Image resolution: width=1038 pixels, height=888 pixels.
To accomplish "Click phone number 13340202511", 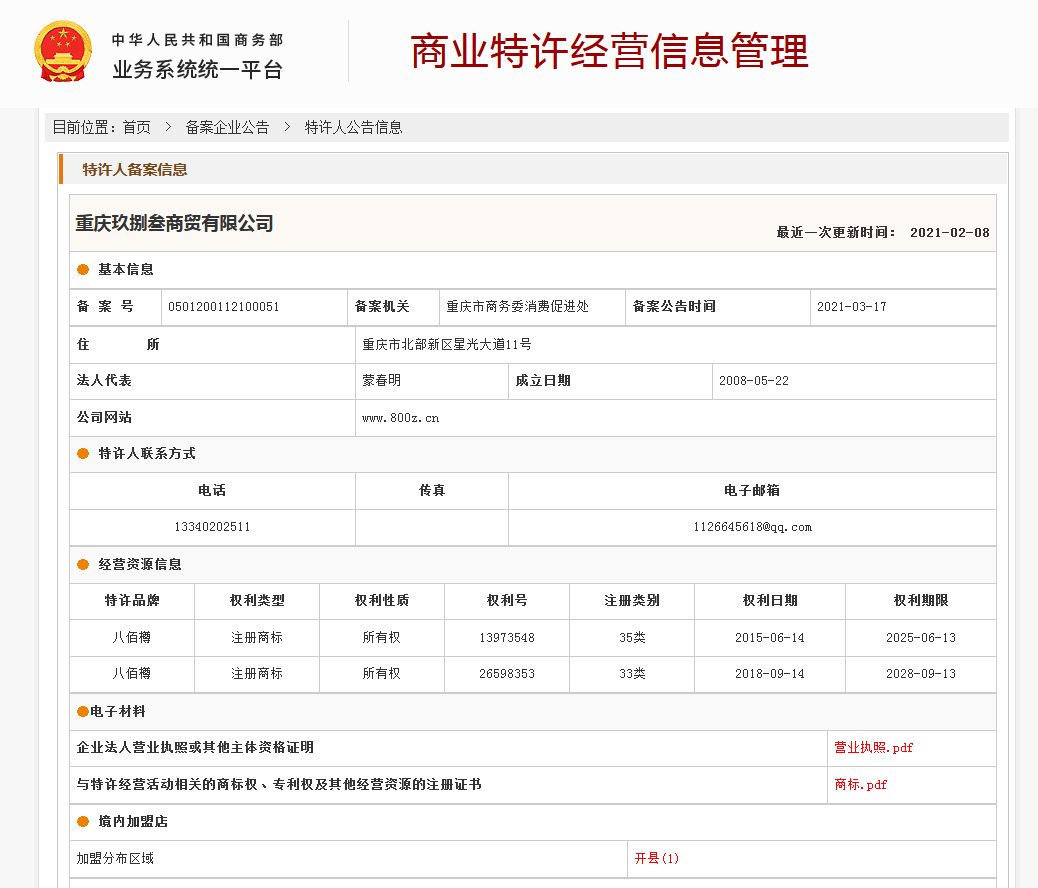I will point(212,527).
